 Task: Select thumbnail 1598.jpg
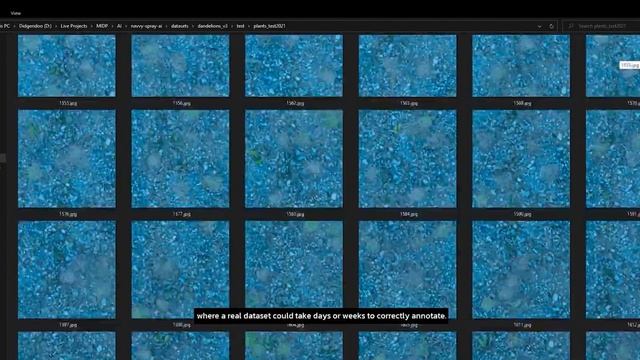click(x=180, y=270)
